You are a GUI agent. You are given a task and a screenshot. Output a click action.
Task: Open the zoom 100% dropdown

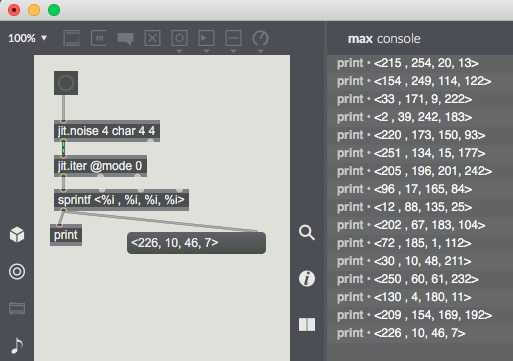(x=27, y=38)
